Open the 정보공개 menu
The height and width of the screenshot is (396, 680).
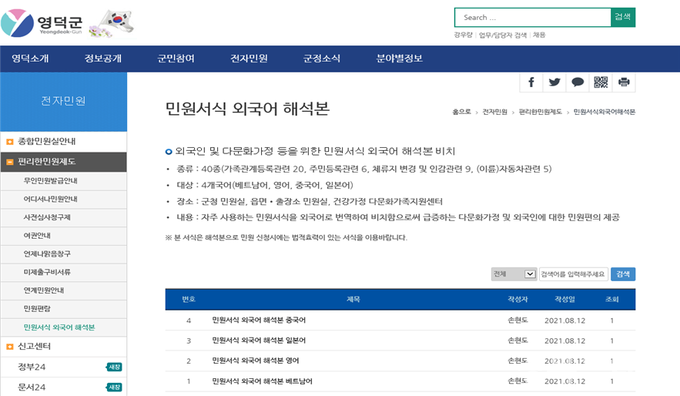tap(103, 59)
